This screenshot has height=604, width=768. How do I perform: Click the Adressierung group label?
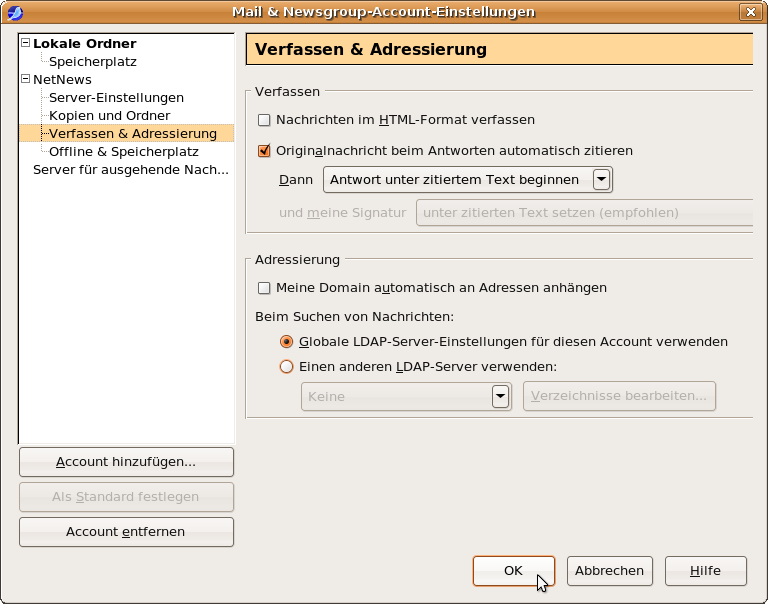[297, 260]
